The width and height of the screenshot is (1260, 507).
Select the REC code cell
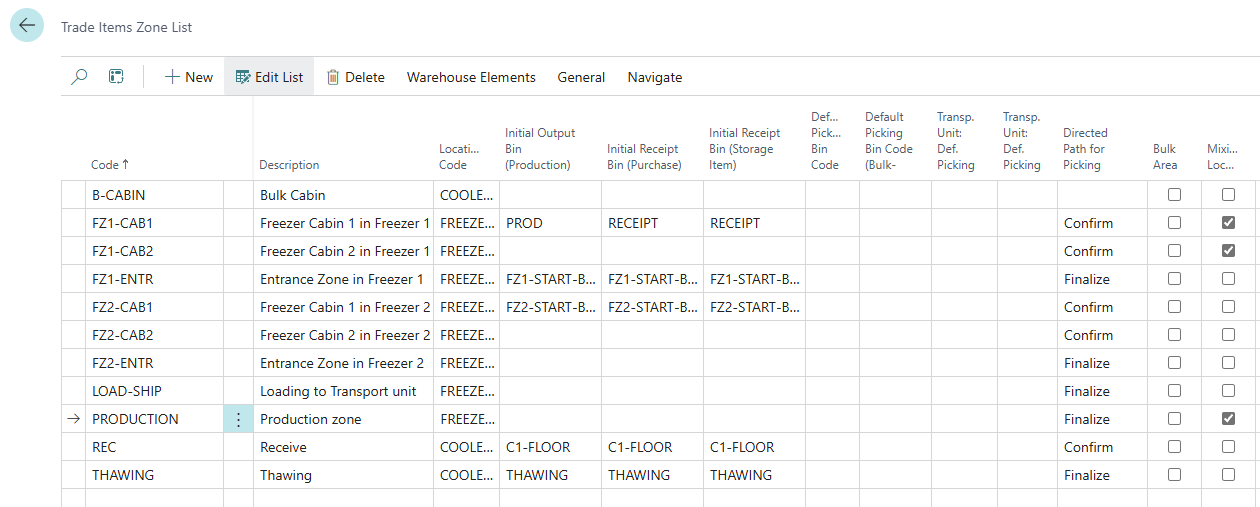[155, 447]
